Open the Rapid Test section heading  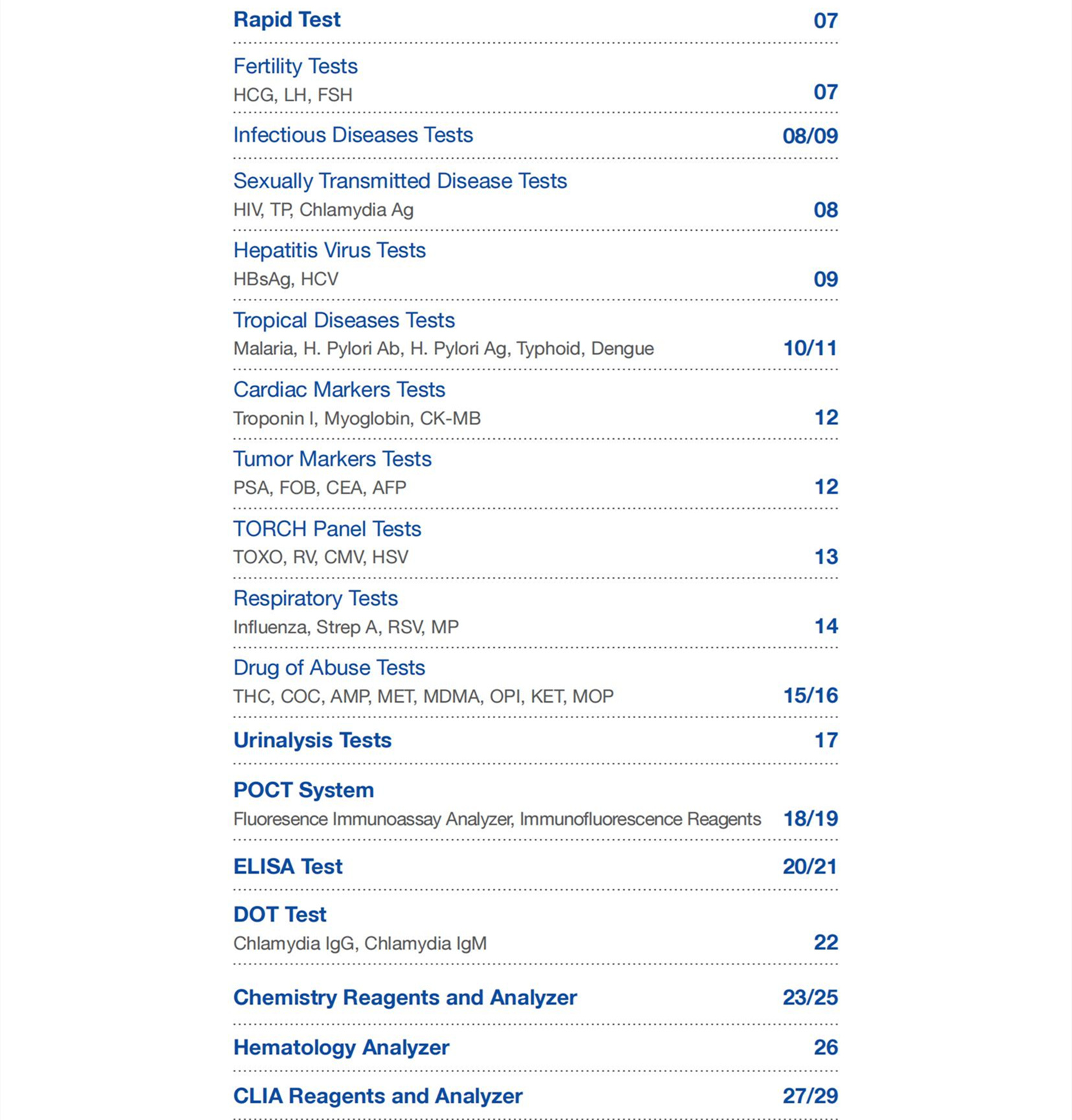click(286, 20)
